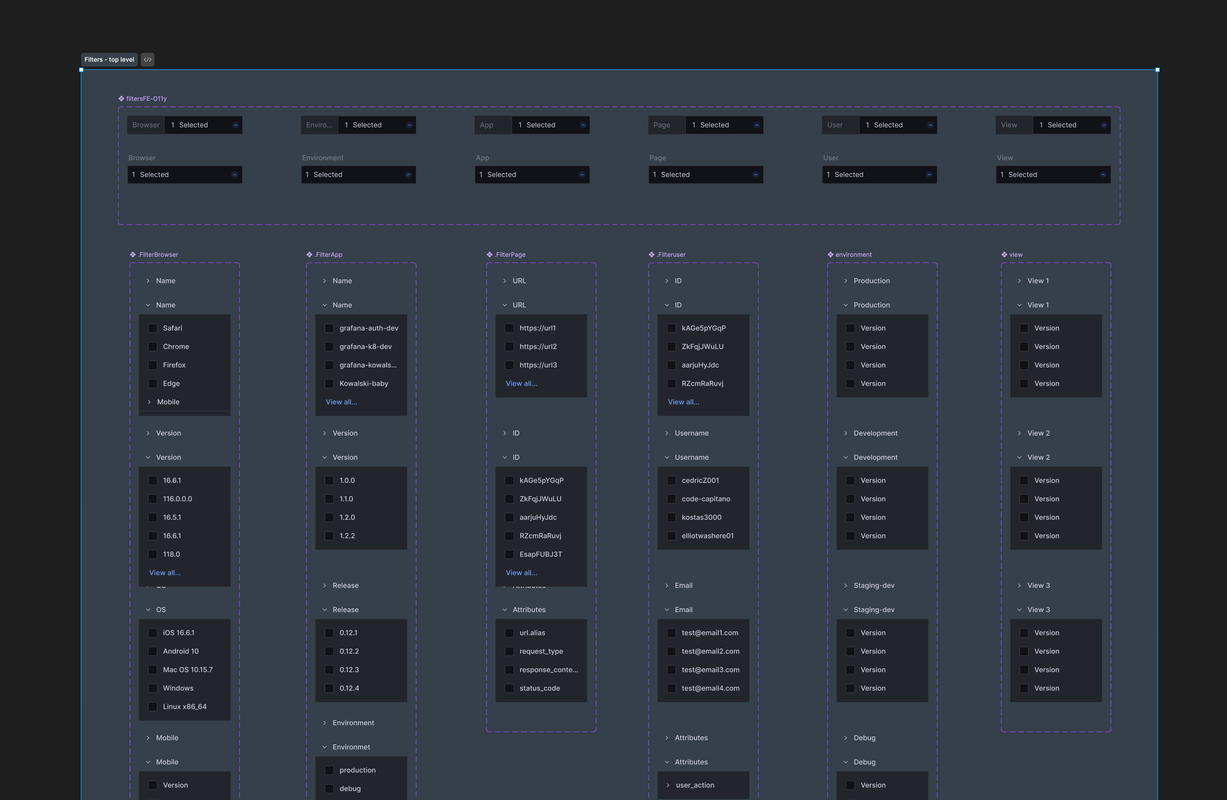
Task: Select the environment component diamond icon
Action: (831, 255)
